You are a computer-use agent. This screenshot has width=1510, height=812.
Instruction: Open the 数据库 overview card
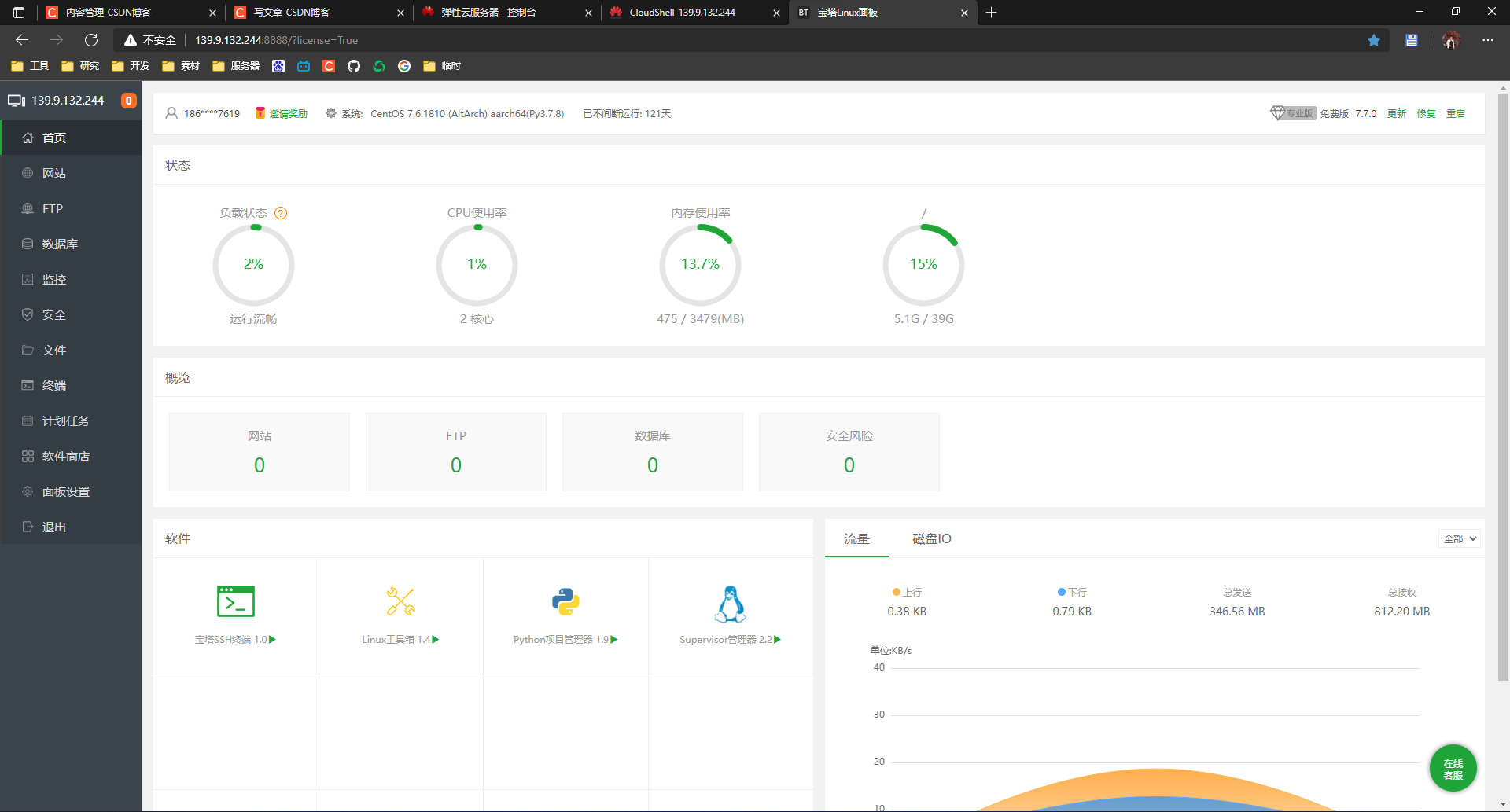(x=653, y=452)
